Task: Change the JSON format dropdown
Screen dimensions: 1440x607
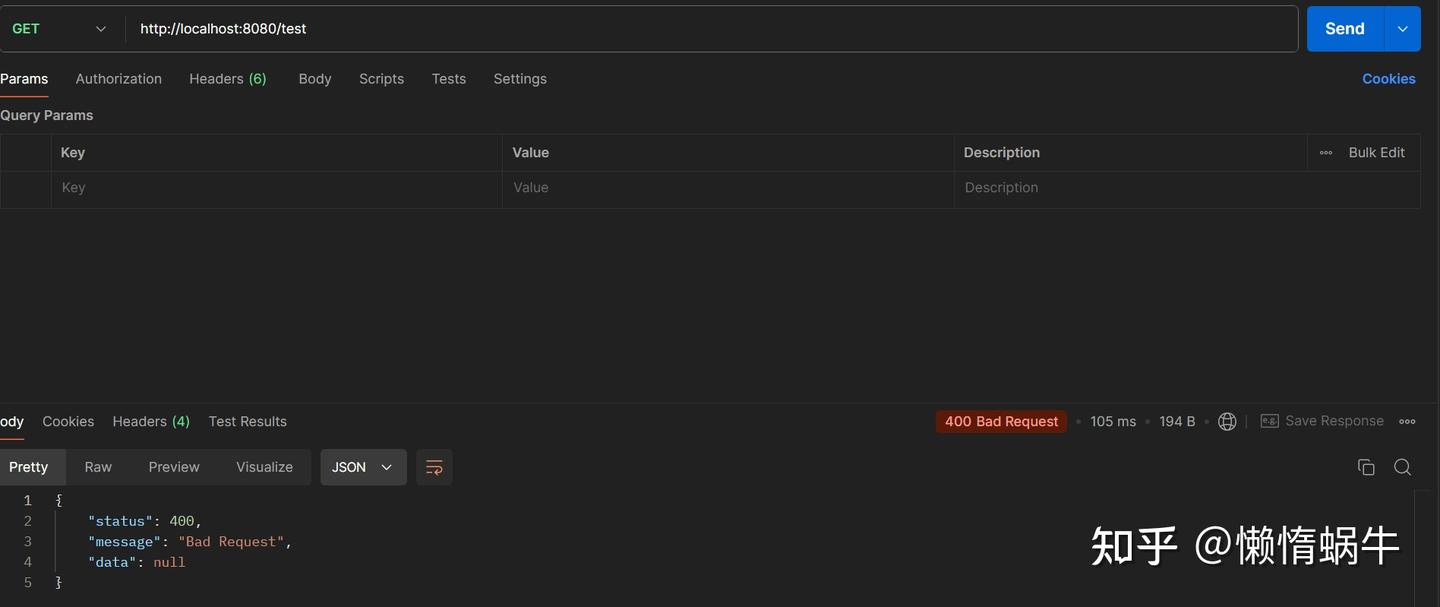Action: click(362, 467)
